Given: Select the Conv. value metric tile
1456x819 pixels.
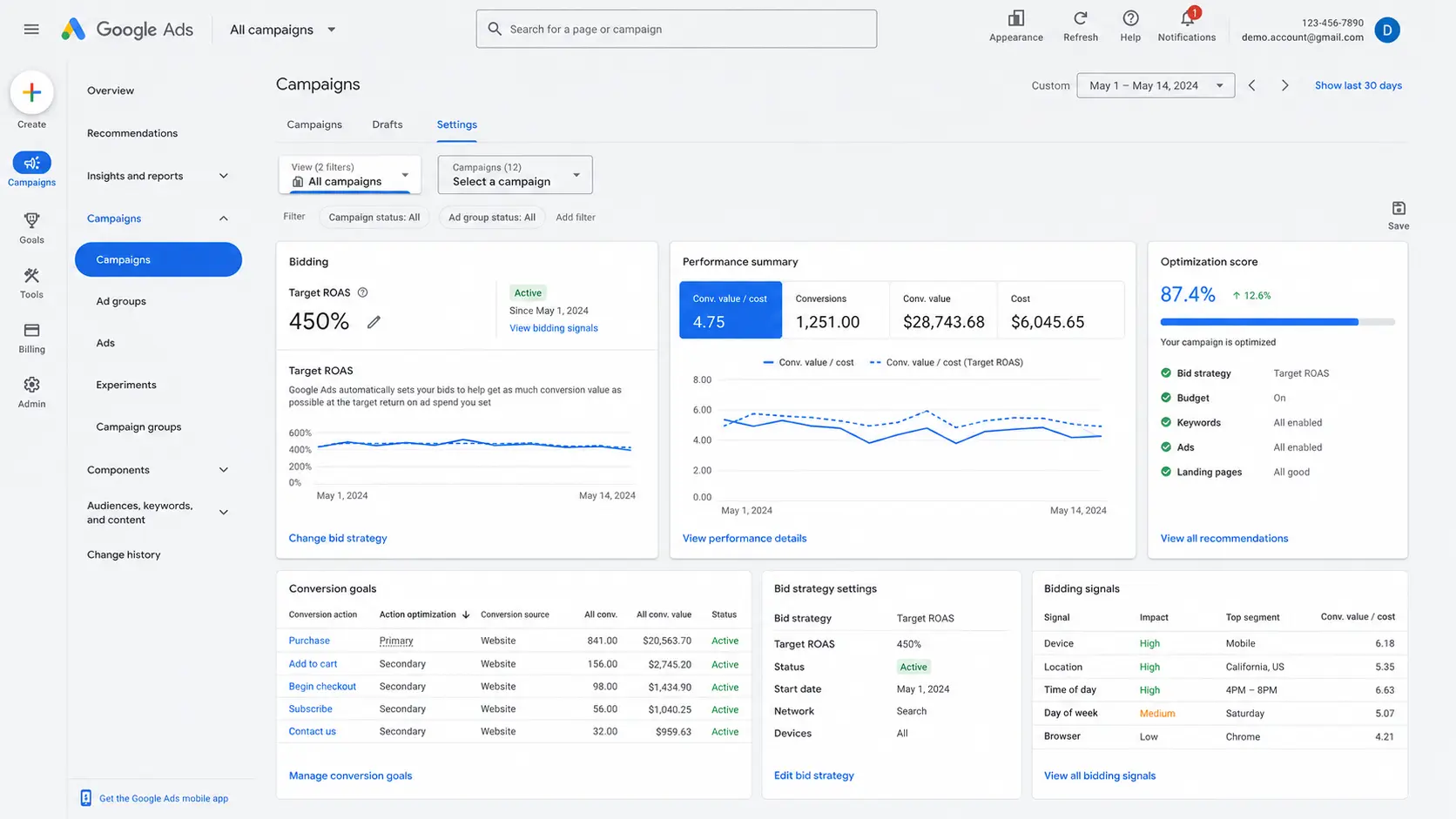Looking at the screenshot, I should click(x=943, y=310).
